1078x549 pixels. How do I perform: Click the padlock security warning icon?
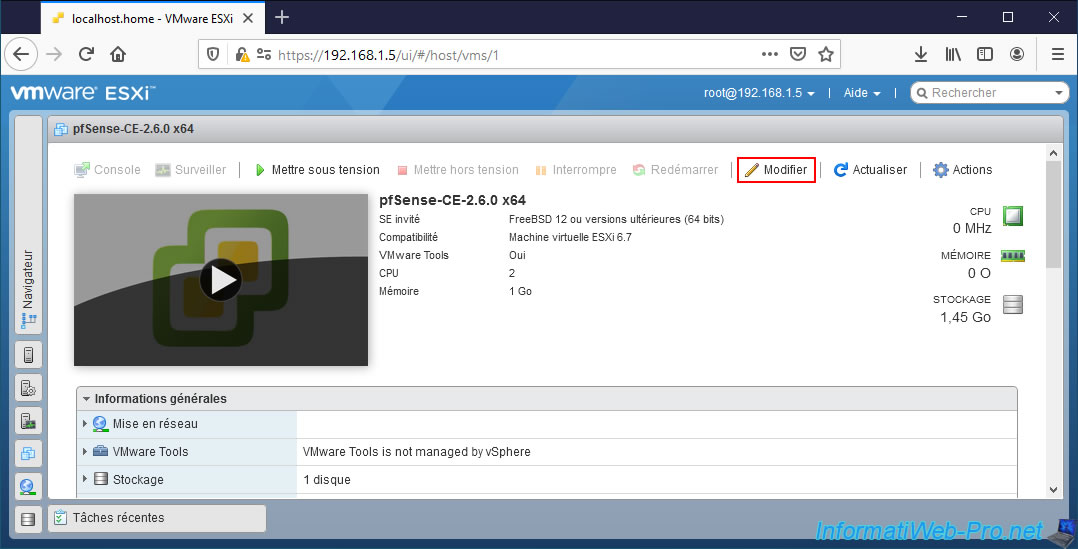point(241,54)
